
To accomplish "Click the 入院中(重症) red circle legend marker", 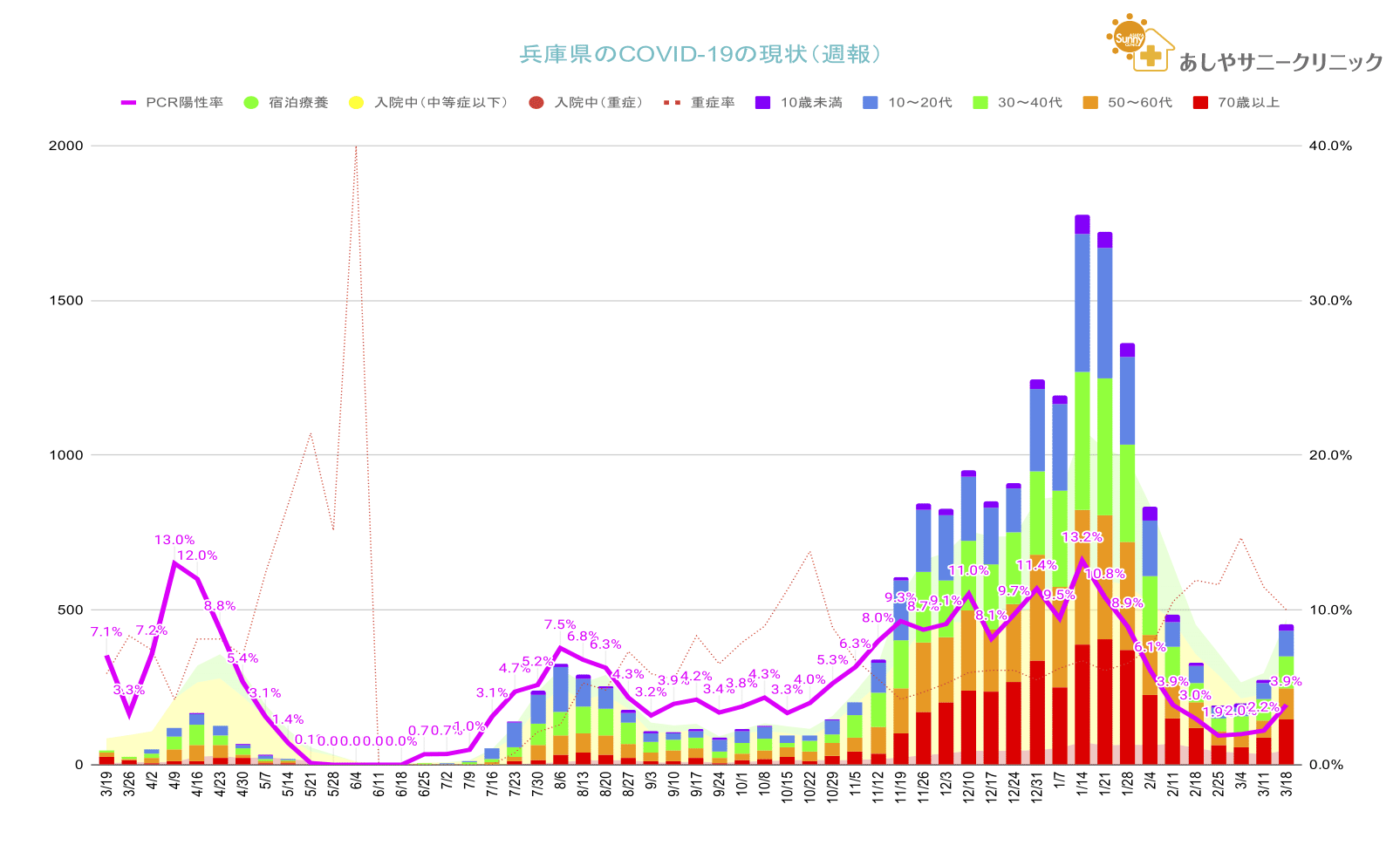I will (536, 103).
